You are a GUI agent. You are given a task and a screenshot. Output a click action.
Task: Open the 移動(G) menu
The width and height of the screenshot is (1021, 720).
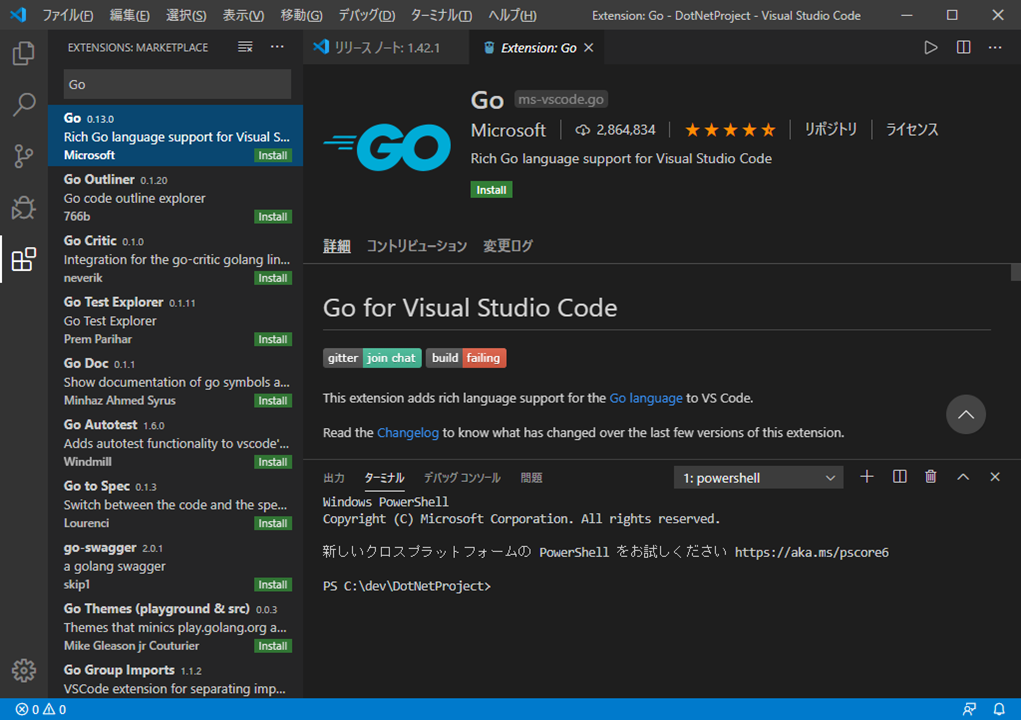301,15
